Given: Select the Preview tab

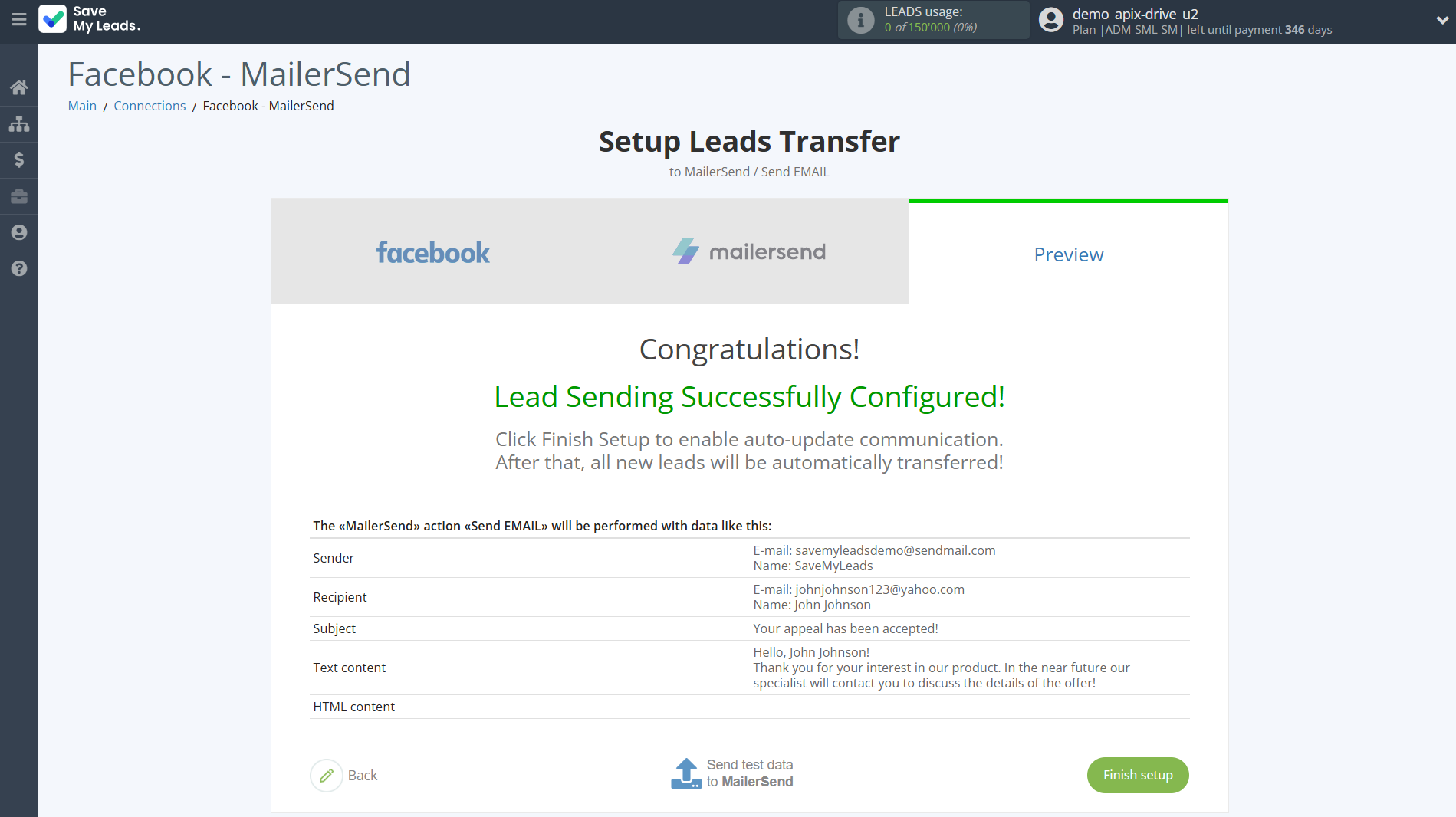Looking at the screenshot, I should (x=1068, y=254).
